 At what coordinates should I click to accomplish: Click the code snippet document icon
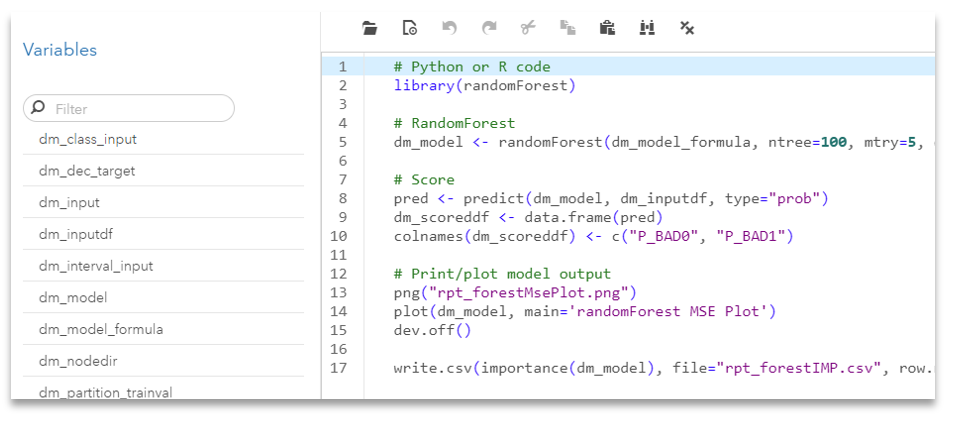tap(409, 28)
